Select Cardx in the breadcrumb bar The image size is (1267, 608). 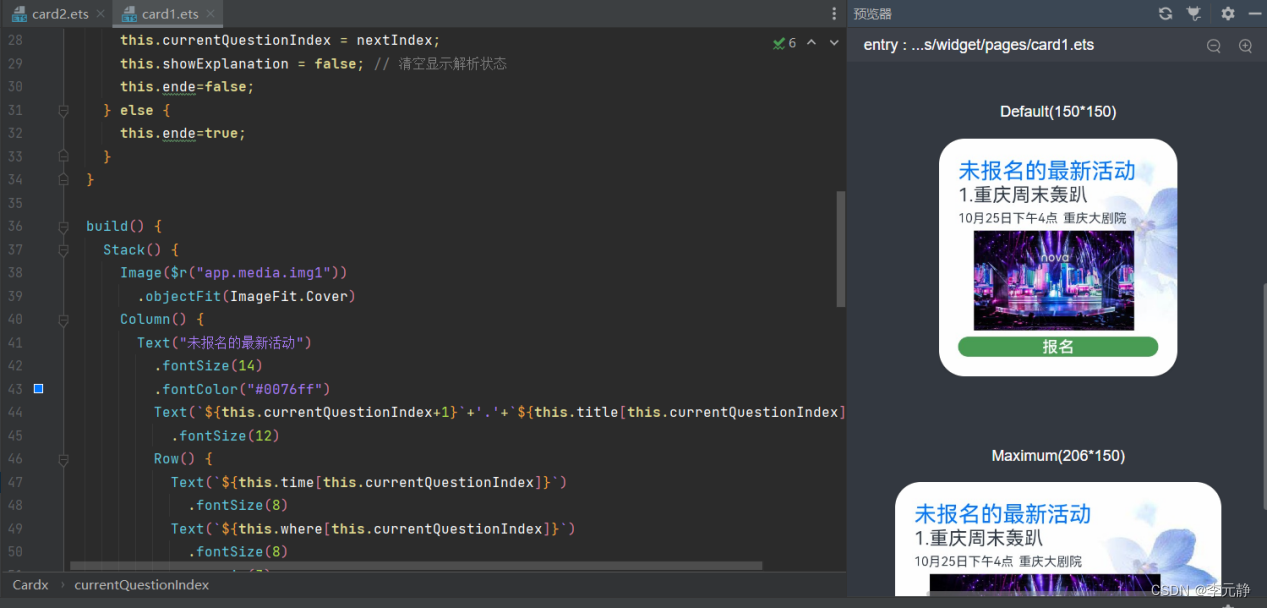31,585
